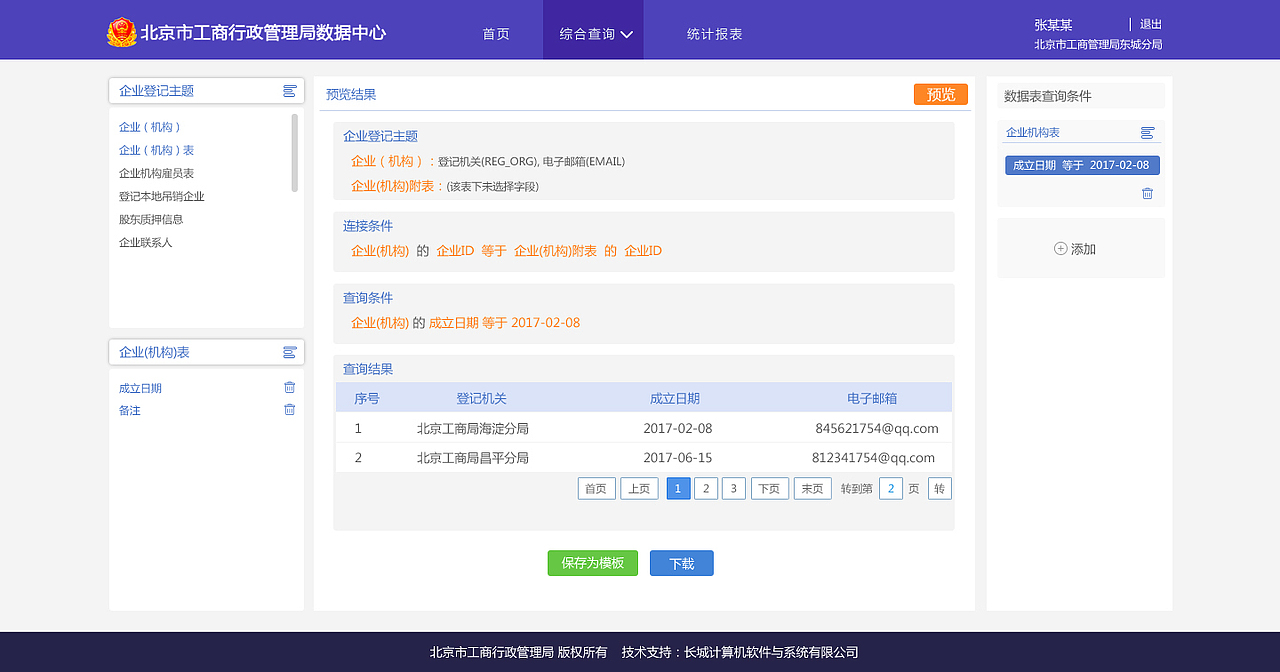Delete 备注 field with trash icon

(x=290, y=410)
